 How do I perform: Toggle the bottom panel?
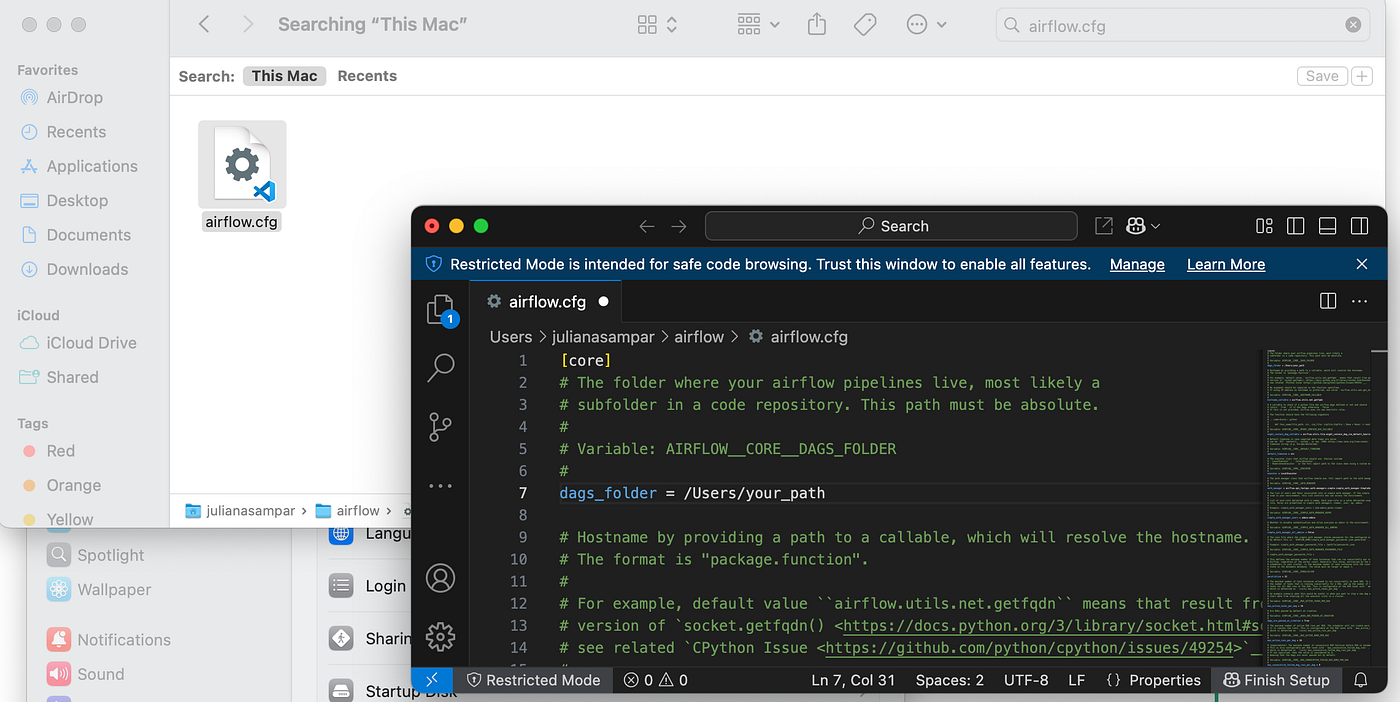pos(1328,226)
